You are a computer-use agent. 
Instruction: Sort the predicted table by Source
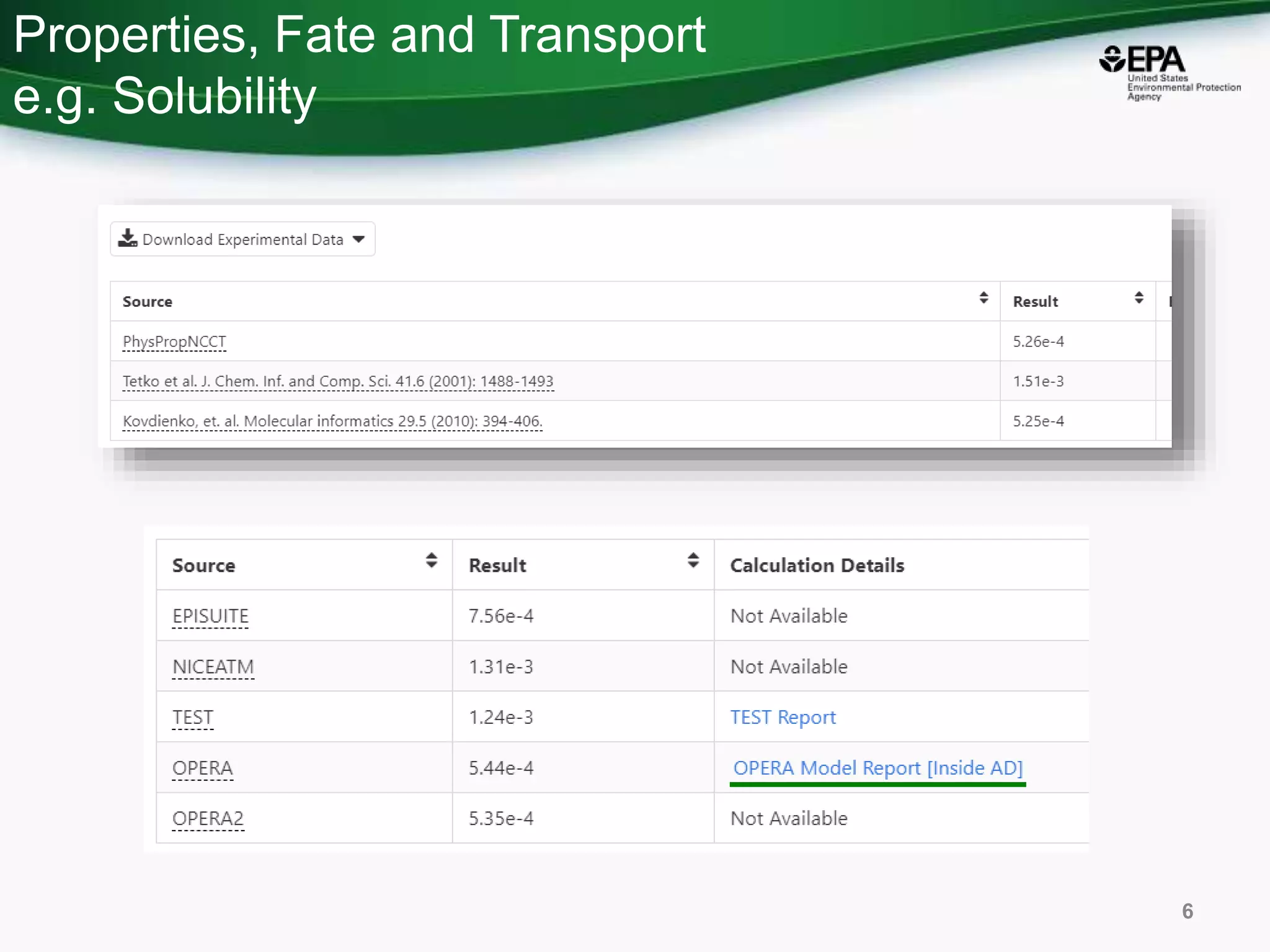[x=432, y=560]
